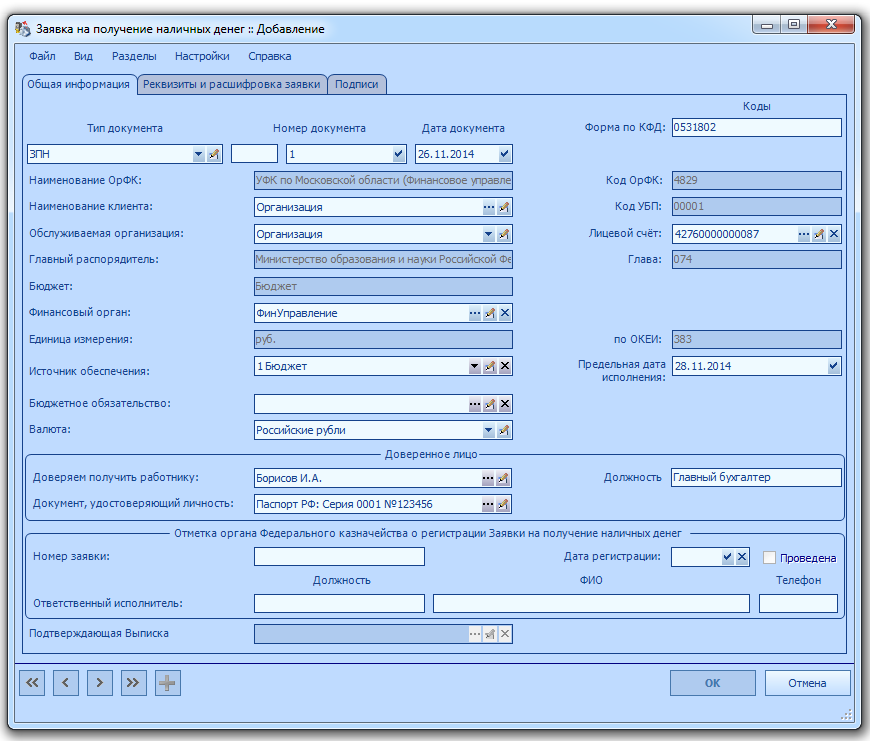Open ellipsis lookup for Документ, удостоверяющий личность
This screenshot has height=741, width=870.
tap(488, 504)
